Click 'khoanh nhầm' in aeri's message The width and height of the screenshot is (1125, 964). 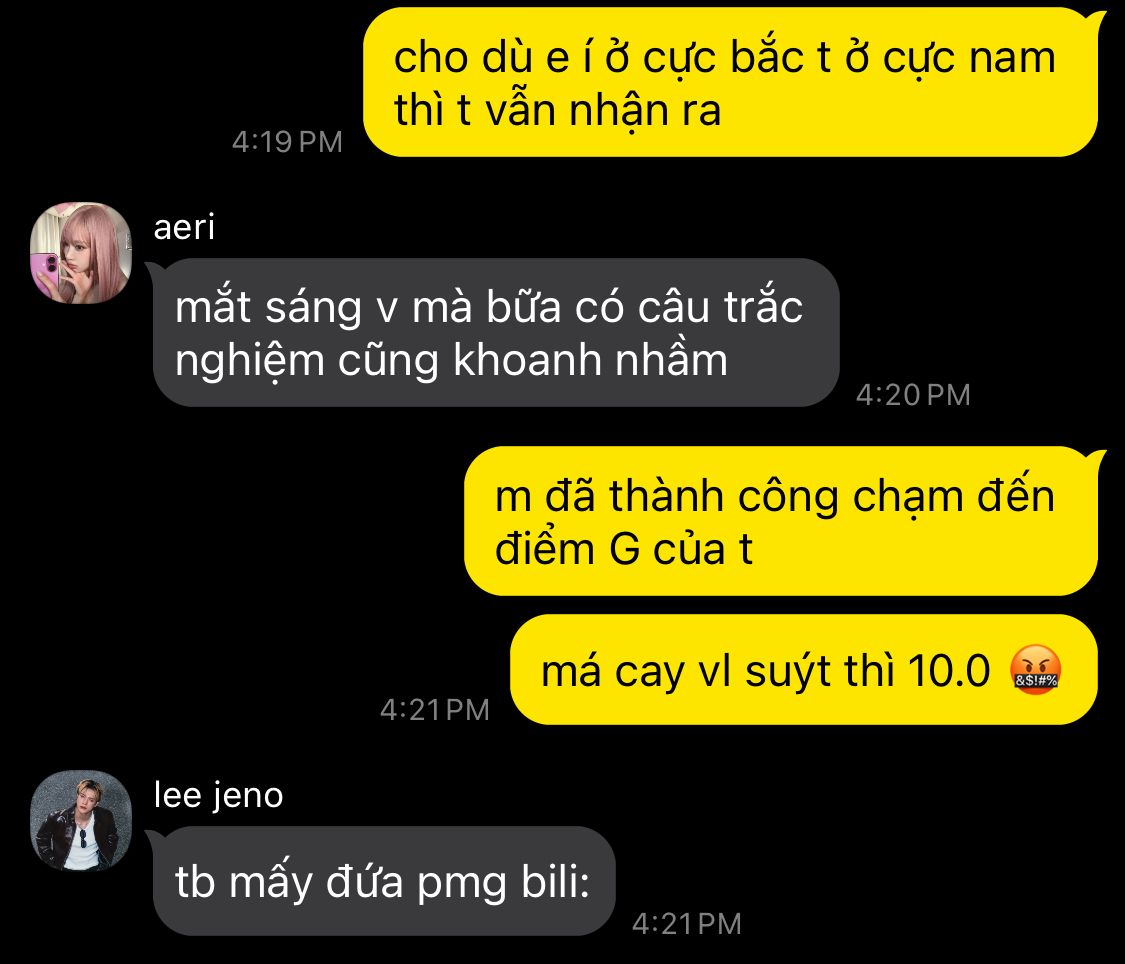[x=590, y=359]
